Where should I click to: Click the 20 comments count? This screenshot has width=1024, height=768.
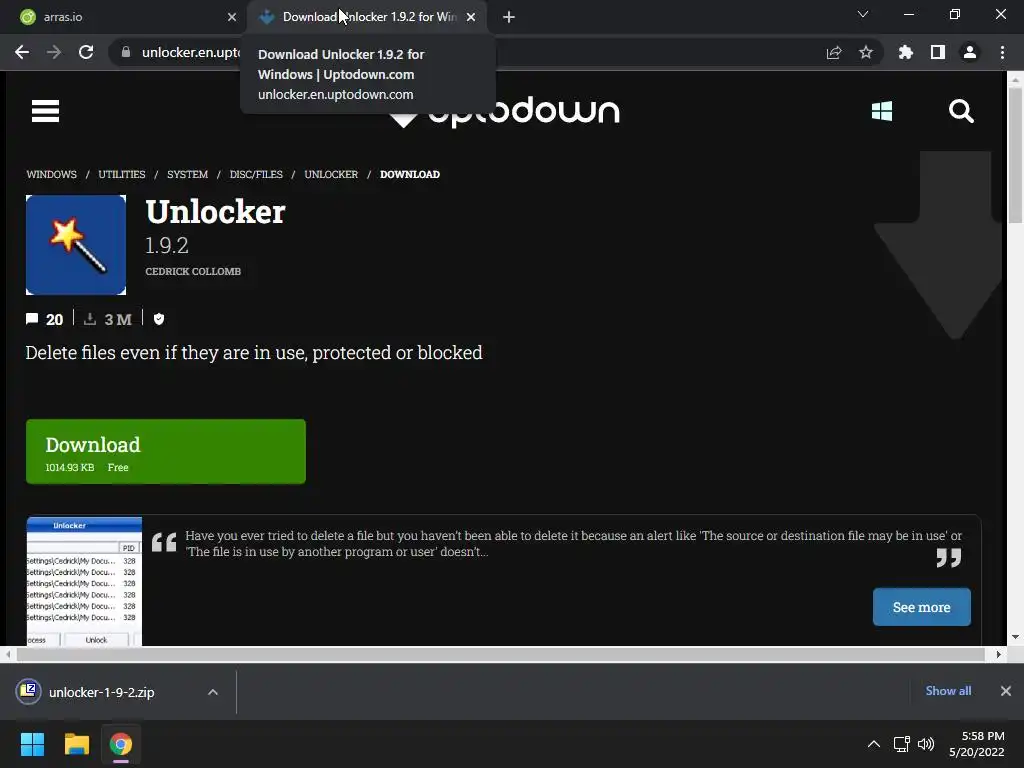pyautogui.click(x=54, y=319)
